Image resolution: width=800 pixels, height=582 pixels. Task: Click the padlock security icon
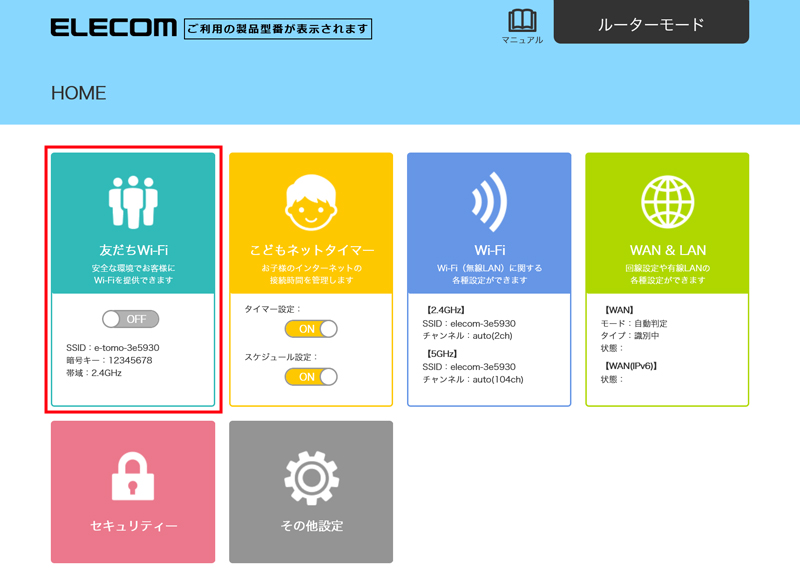click(x=133, y=476)
